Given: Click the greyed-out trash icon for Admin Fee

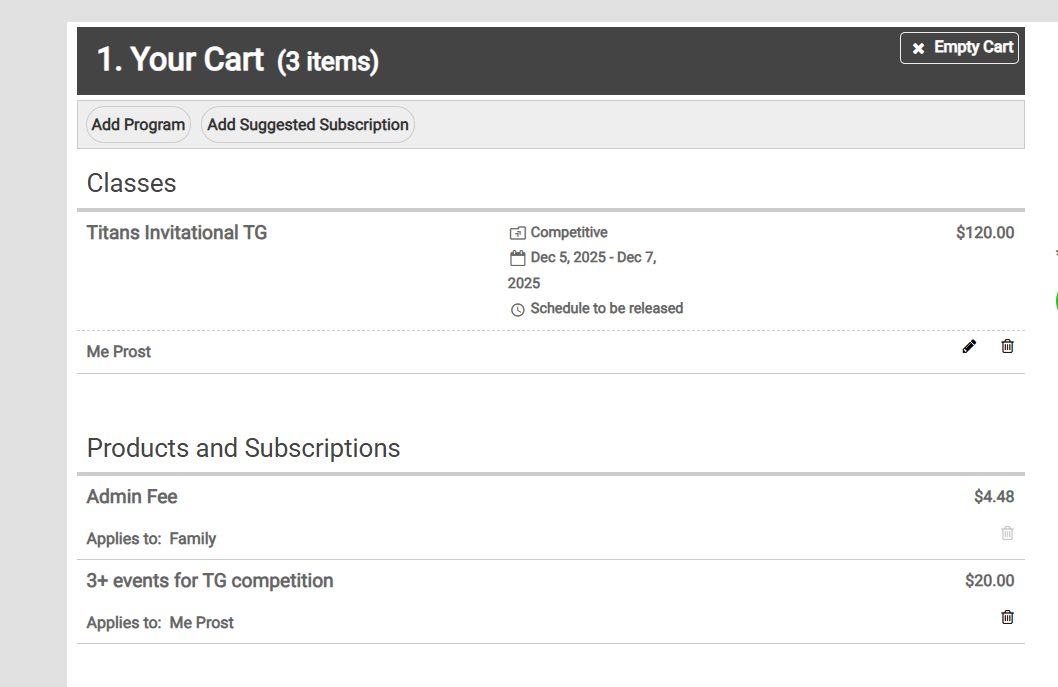Looking at the screenshot, I should click(1007, 533).
